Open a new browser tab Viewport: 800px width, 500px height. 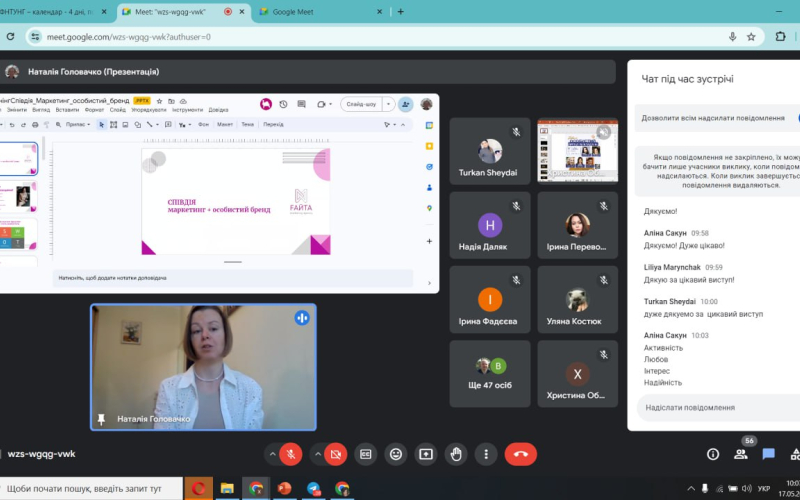[401, 12]
